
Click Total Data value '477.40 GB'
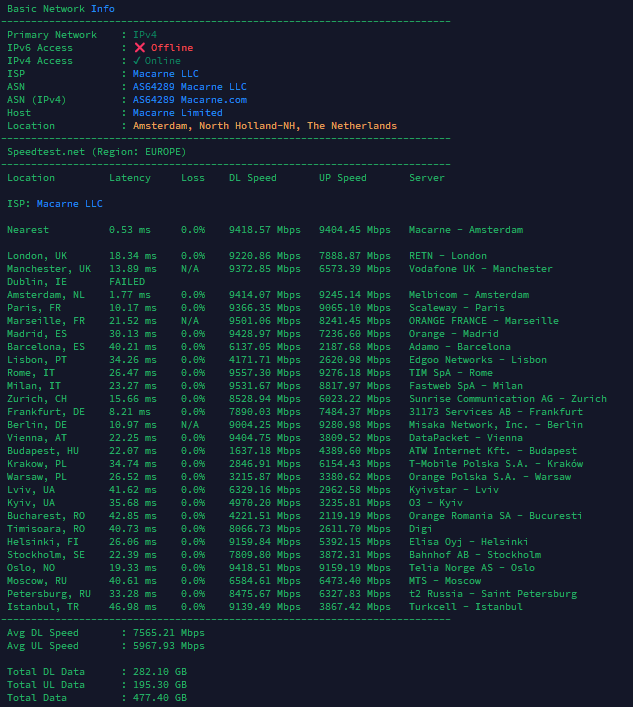pos(160,698)
